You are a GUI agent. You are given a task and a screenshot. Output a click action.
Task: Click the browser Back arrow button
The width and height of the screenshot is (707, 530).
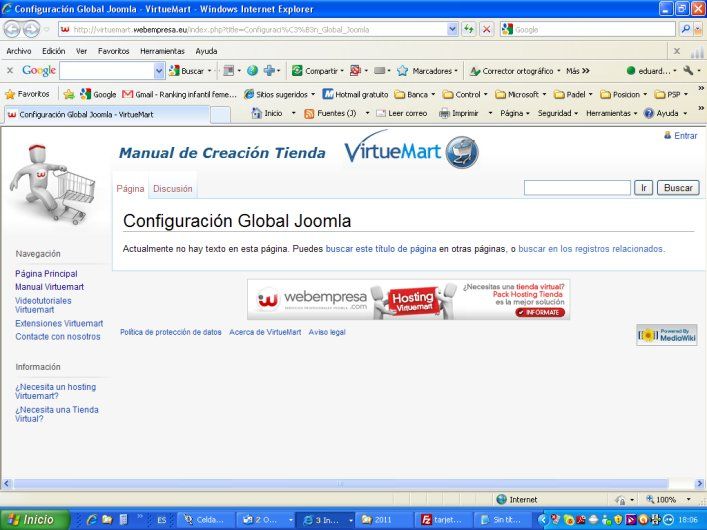click(x=12, y=30)
